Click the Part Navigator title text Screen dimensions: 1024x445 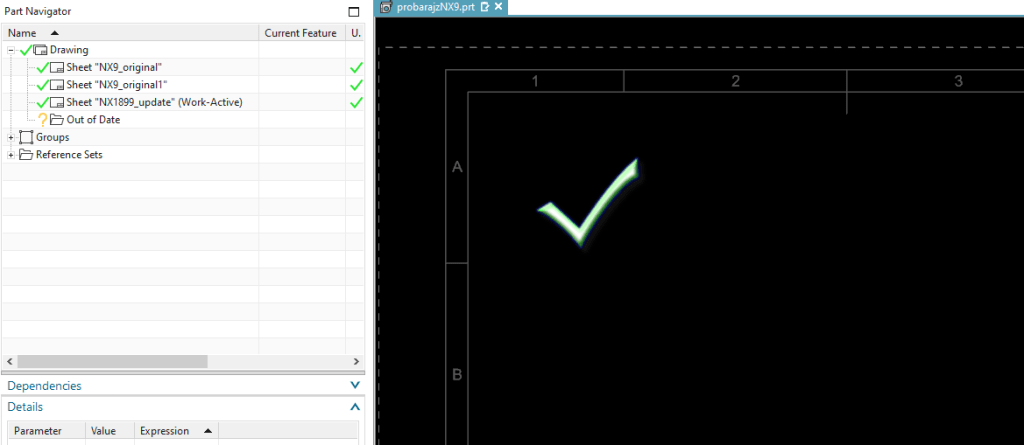point(38,11)
